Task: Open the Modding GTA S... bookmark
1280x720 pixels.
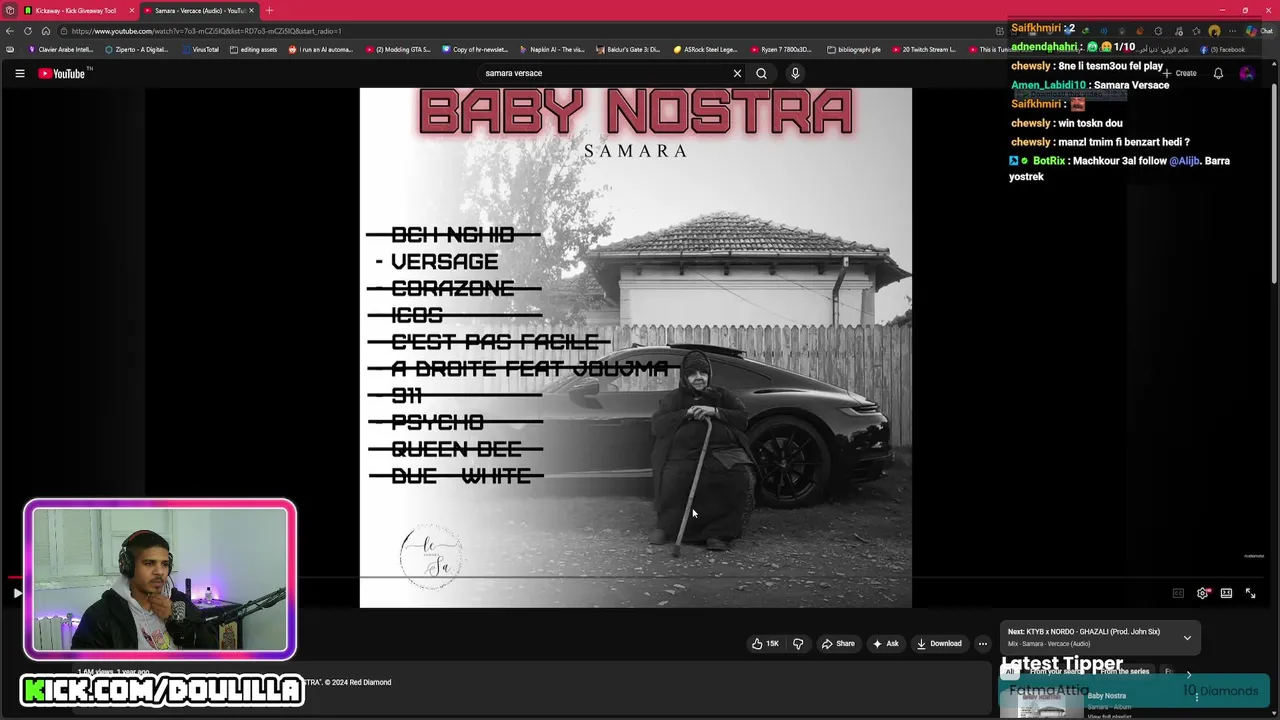Action: coord(398,49)
